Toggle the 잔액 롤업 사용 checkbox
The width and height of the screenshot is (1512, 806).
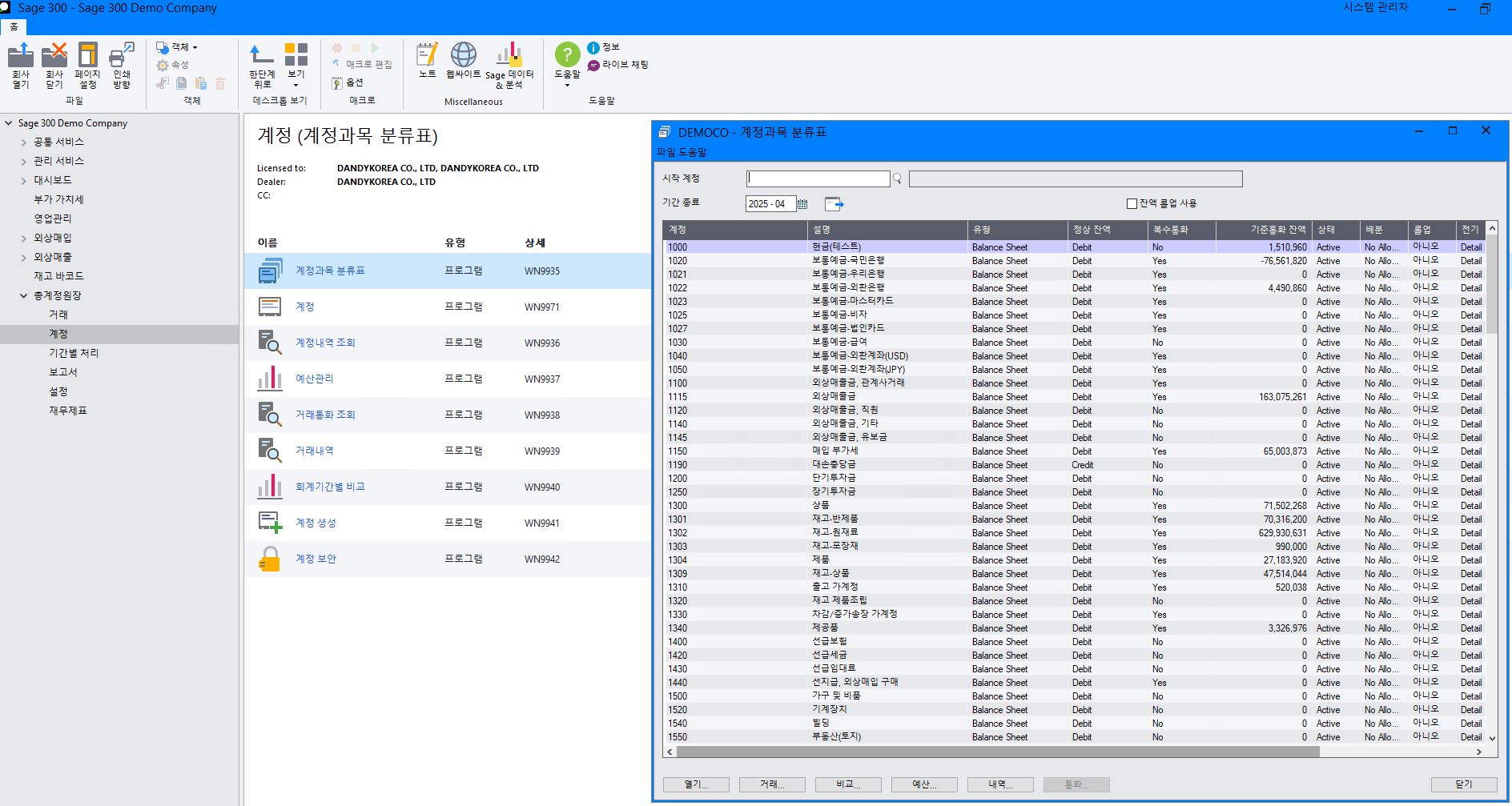pyautogui.click(x=1132, y=203)
